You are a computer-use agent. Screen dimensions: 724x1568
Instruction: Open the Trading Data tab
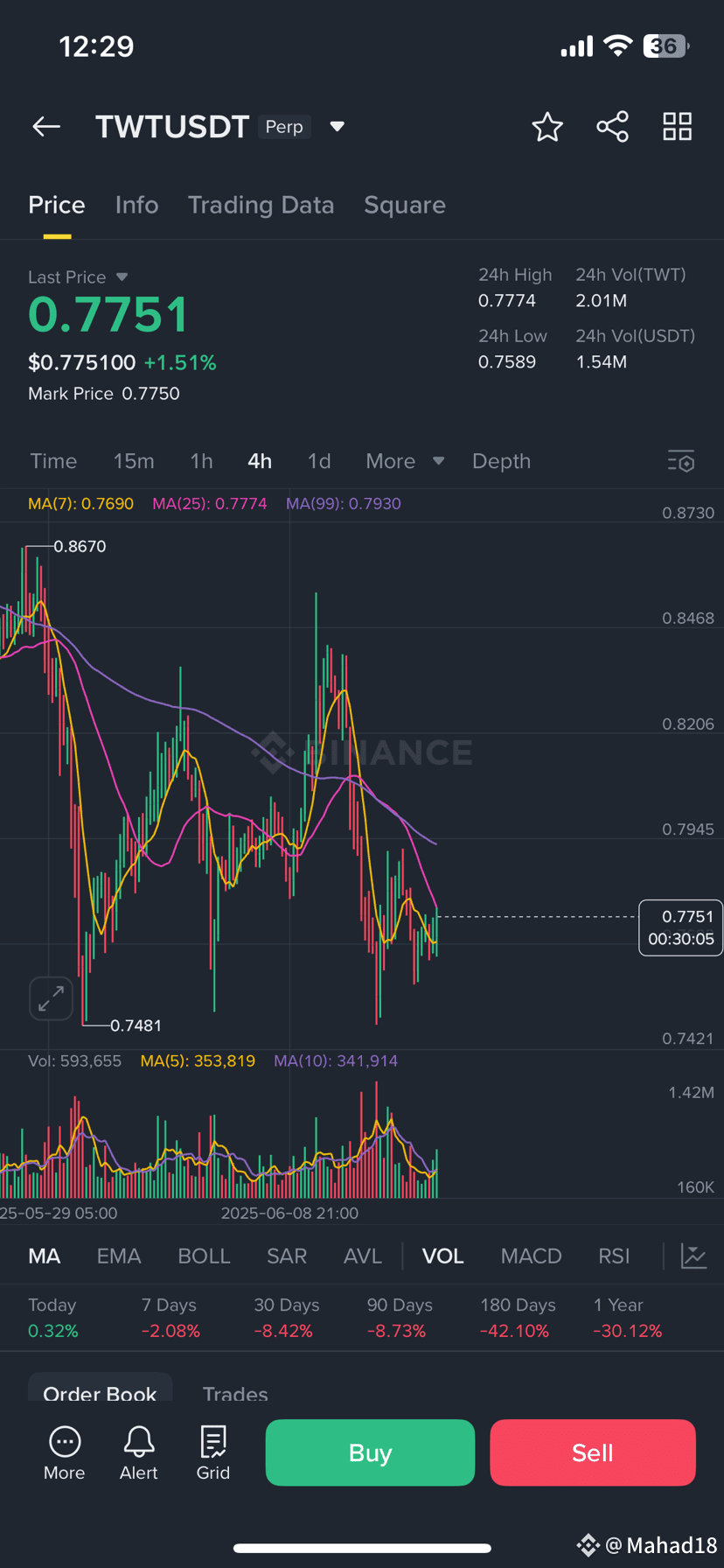261,205
